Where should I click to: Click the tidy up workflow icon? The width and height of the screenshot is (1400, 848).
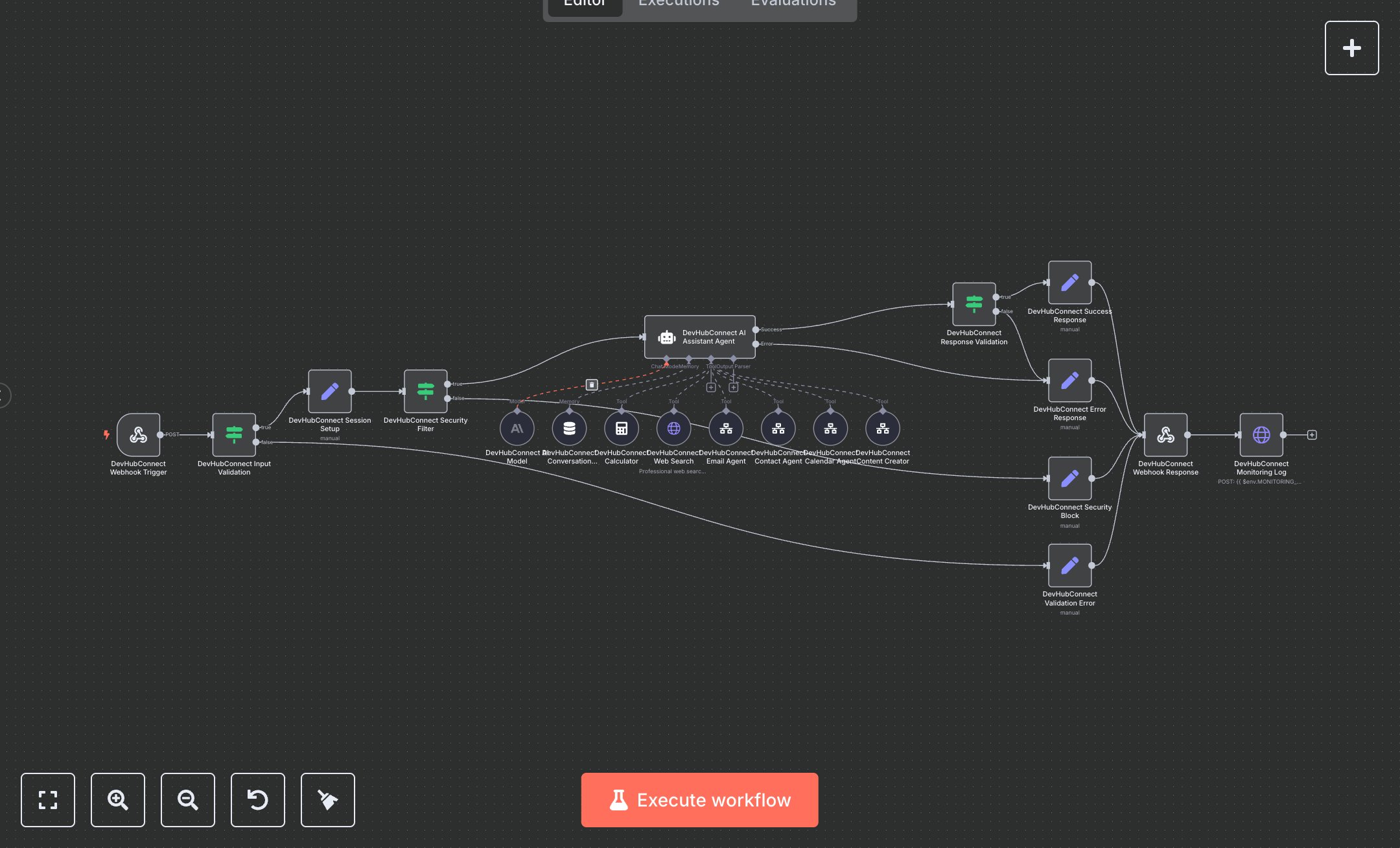point(327,800)
